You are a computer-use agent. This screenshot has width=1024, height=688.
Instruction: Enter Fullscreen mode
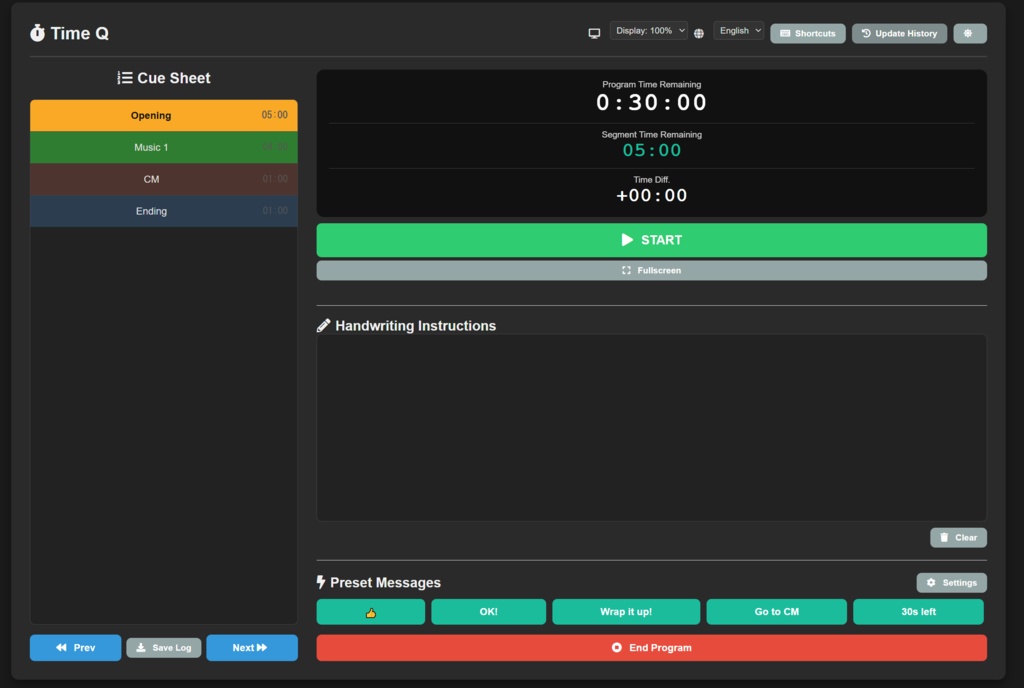(x=652, y=270)
